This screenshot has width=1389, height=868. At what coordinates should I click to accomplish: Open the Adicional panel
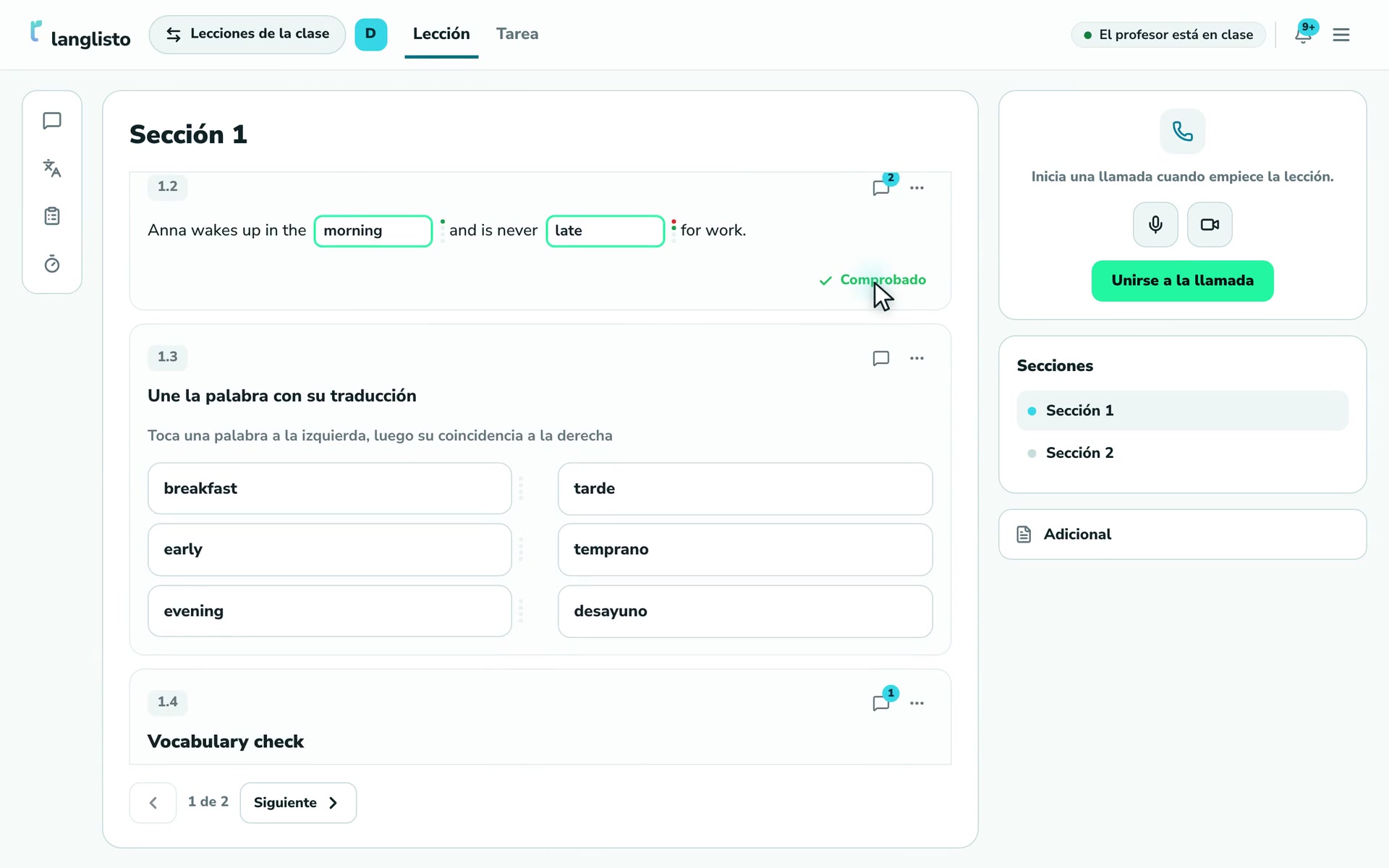click(1182, 535)
